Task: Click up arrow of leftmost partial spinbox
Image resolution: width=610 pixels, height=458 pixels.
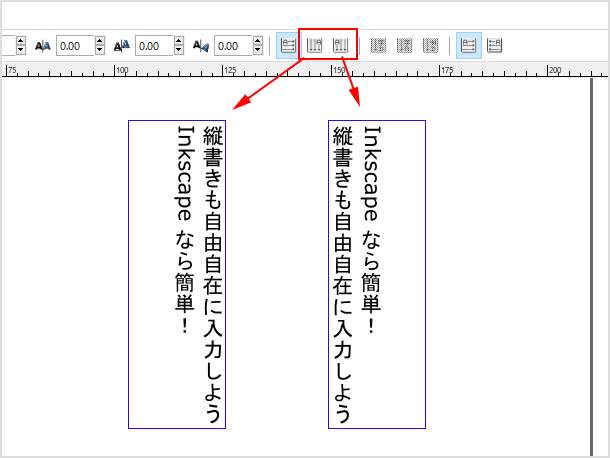Action: coord(21,41)
